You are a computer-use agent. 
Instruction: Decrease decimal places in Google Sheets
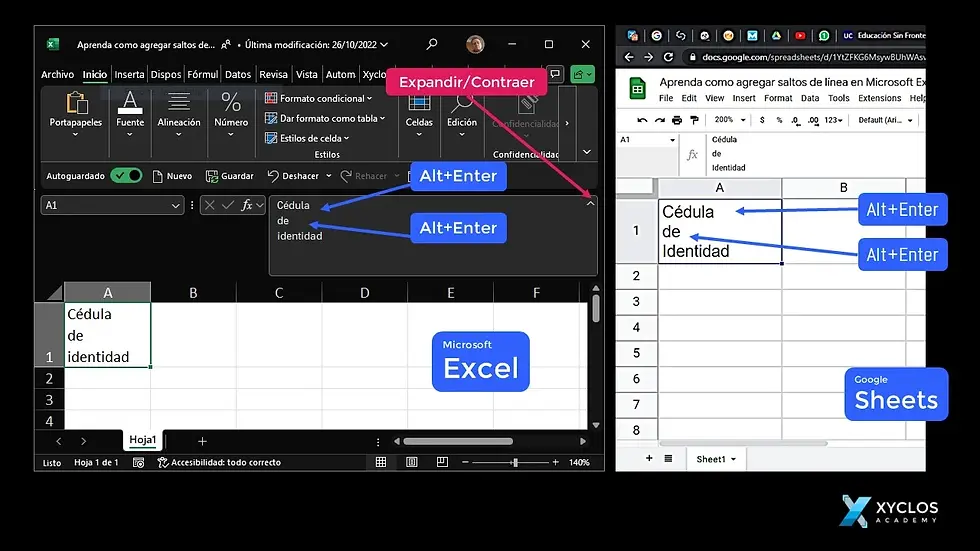795,120
